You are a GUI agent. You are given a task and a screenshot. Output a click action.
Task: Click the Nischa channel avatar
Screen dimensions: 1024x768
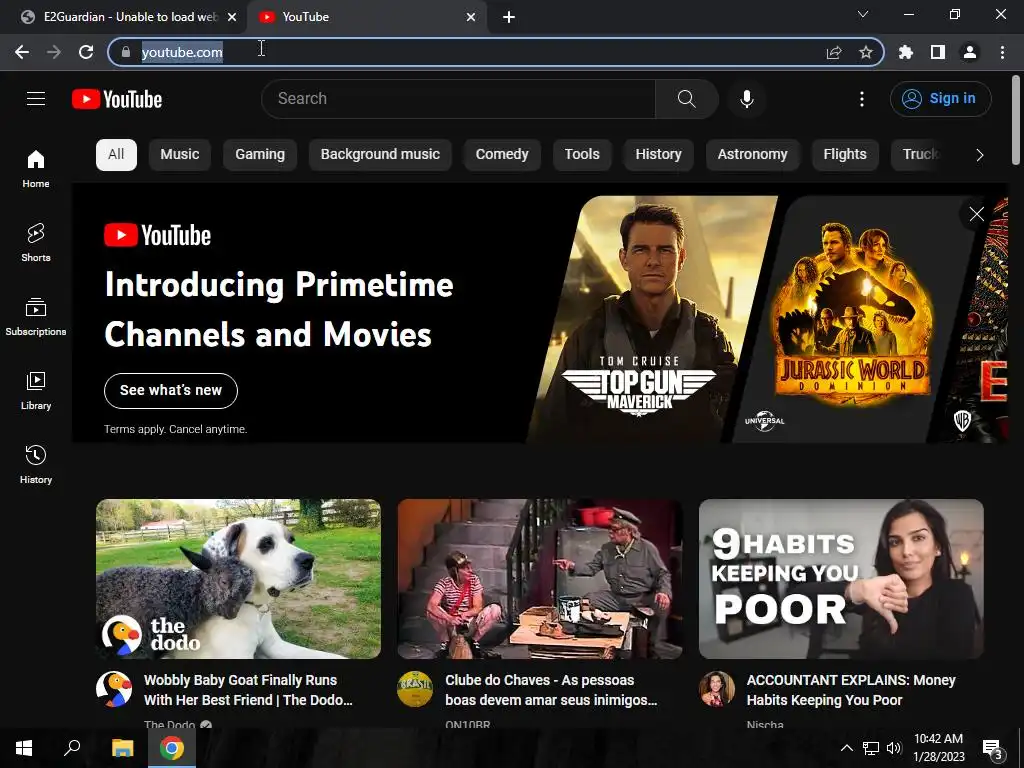[x=717, y=690]
